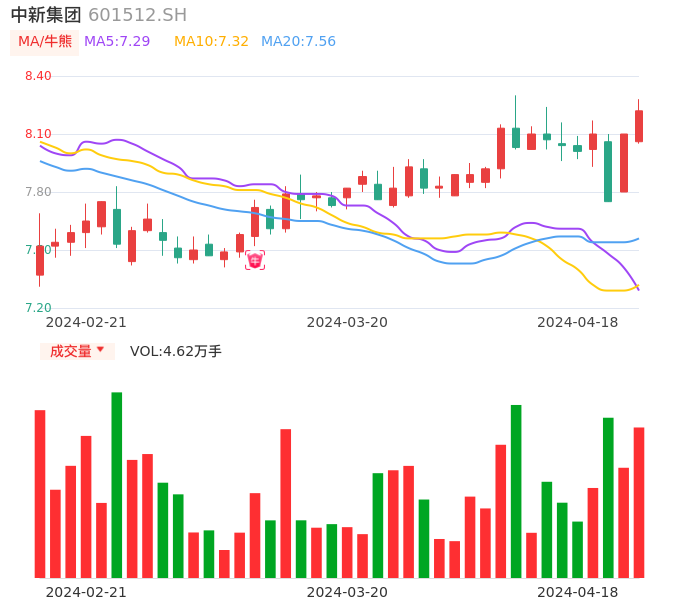This screenshot has width=686, height=606.
Task: Click the 601512.SH stock code
Action: (137, 15)
